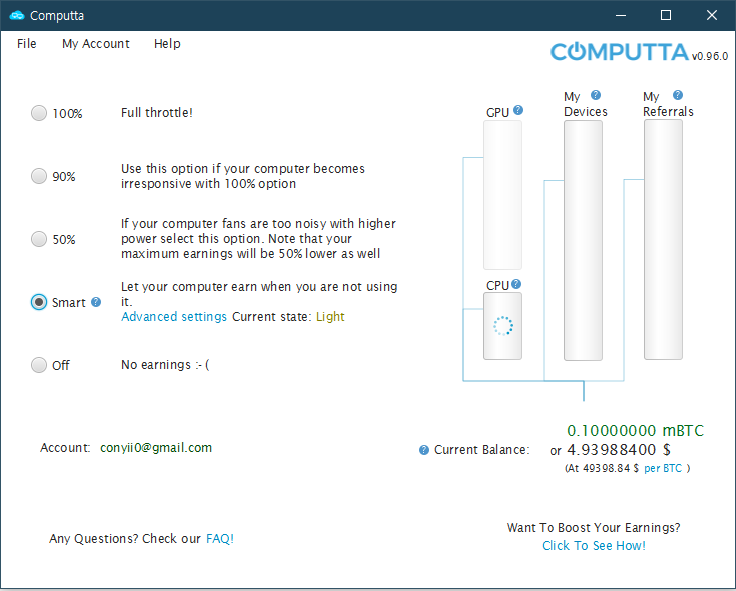Click the GPU help question-mark icon
Image resolution: width=736 pixels, height=591 pixels.
(518, 110)
